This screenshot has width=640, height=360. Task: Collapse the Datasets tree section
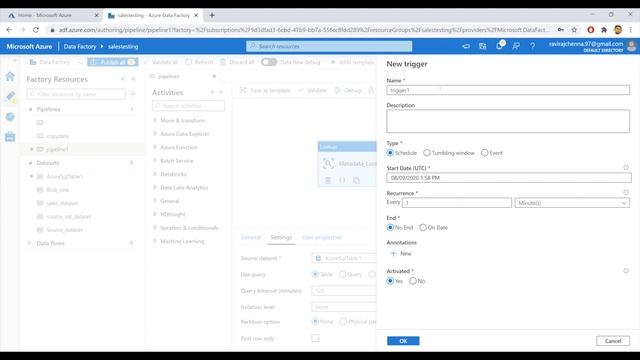[x=31, y=163]
